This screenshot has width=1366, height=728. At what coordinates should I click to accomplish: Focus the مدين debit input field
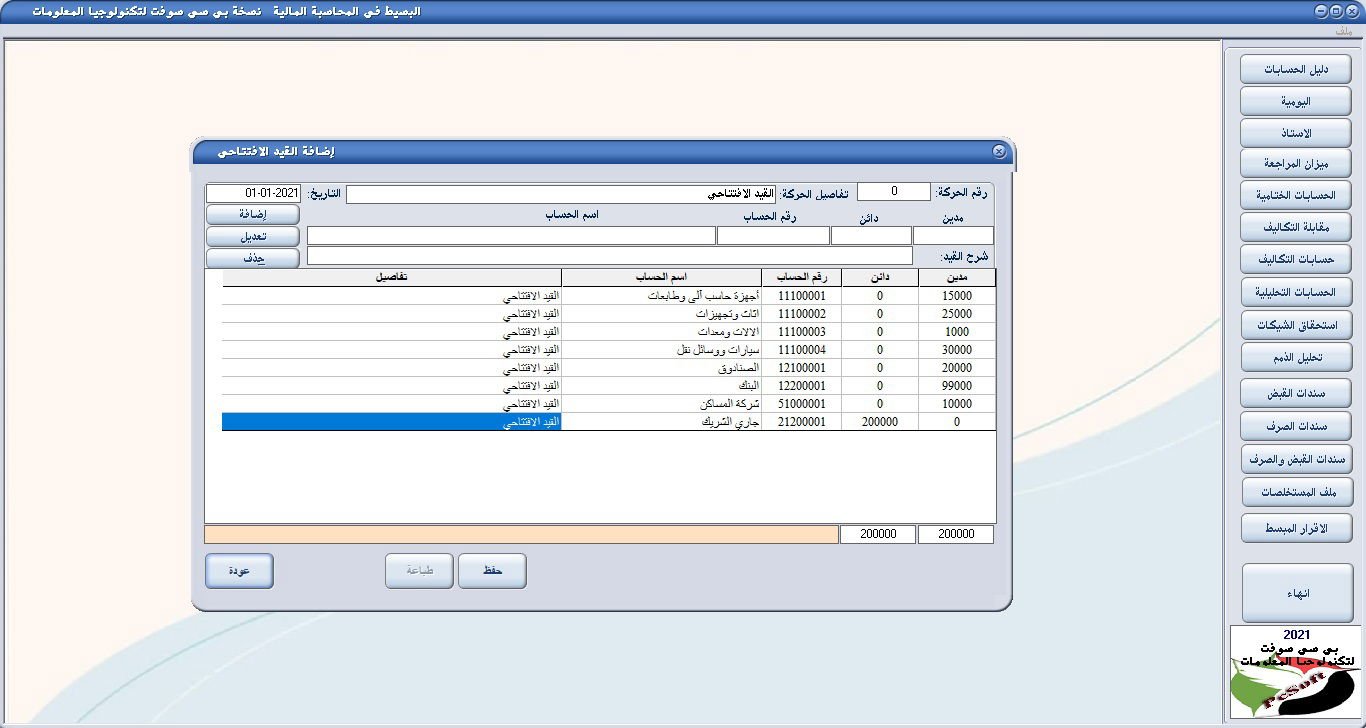pos(953,236)
